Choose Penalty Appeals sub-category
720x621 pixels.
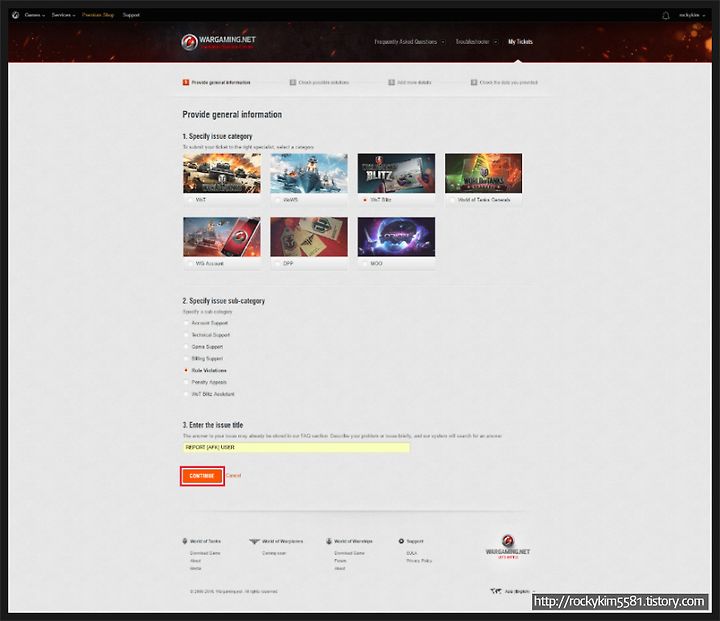(186, 382)
